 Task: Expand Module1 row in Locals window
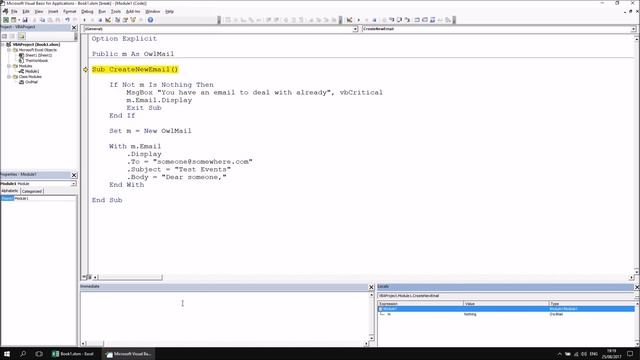[x=380, y=309]
